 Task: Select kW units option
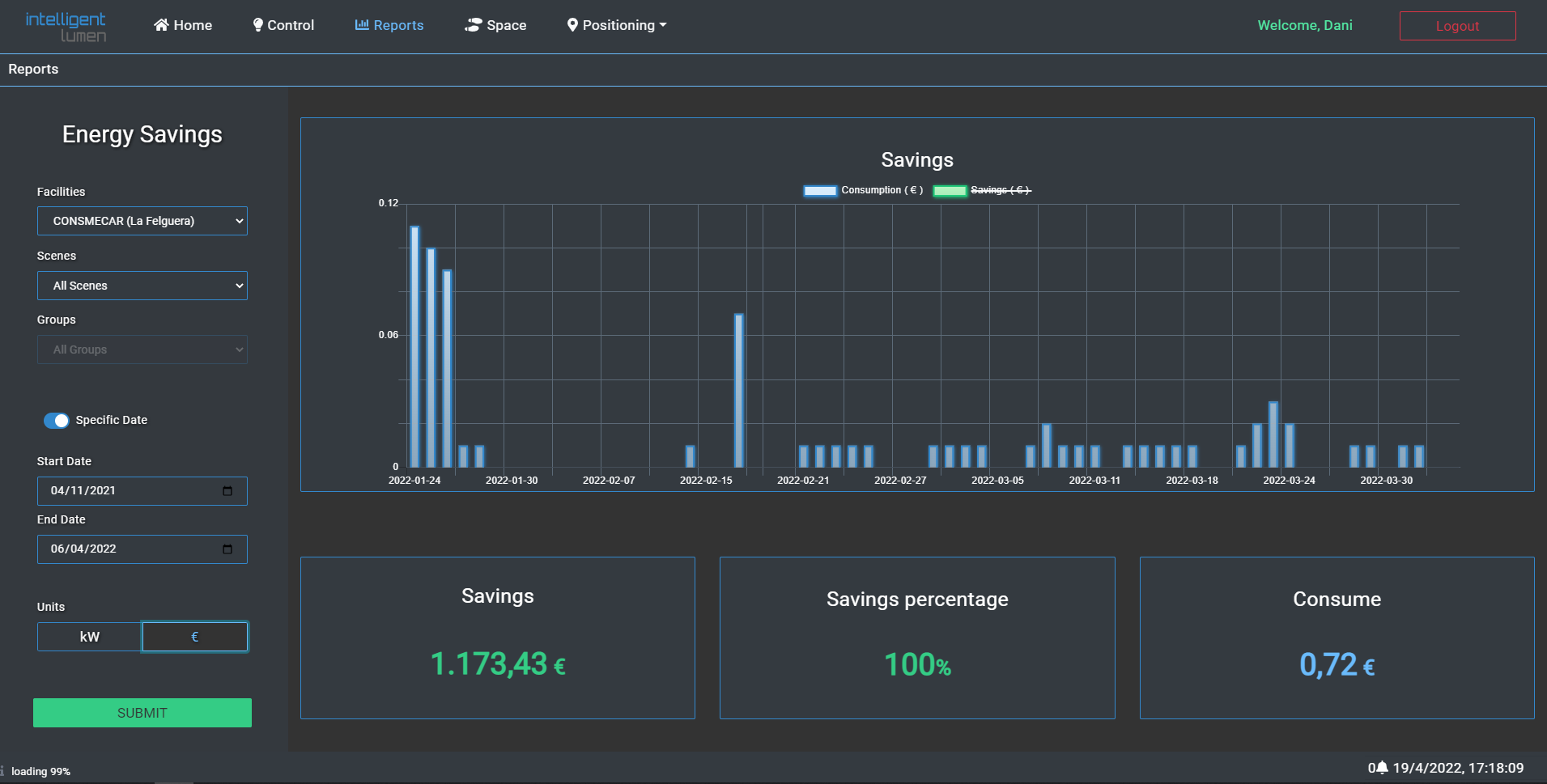90,637
